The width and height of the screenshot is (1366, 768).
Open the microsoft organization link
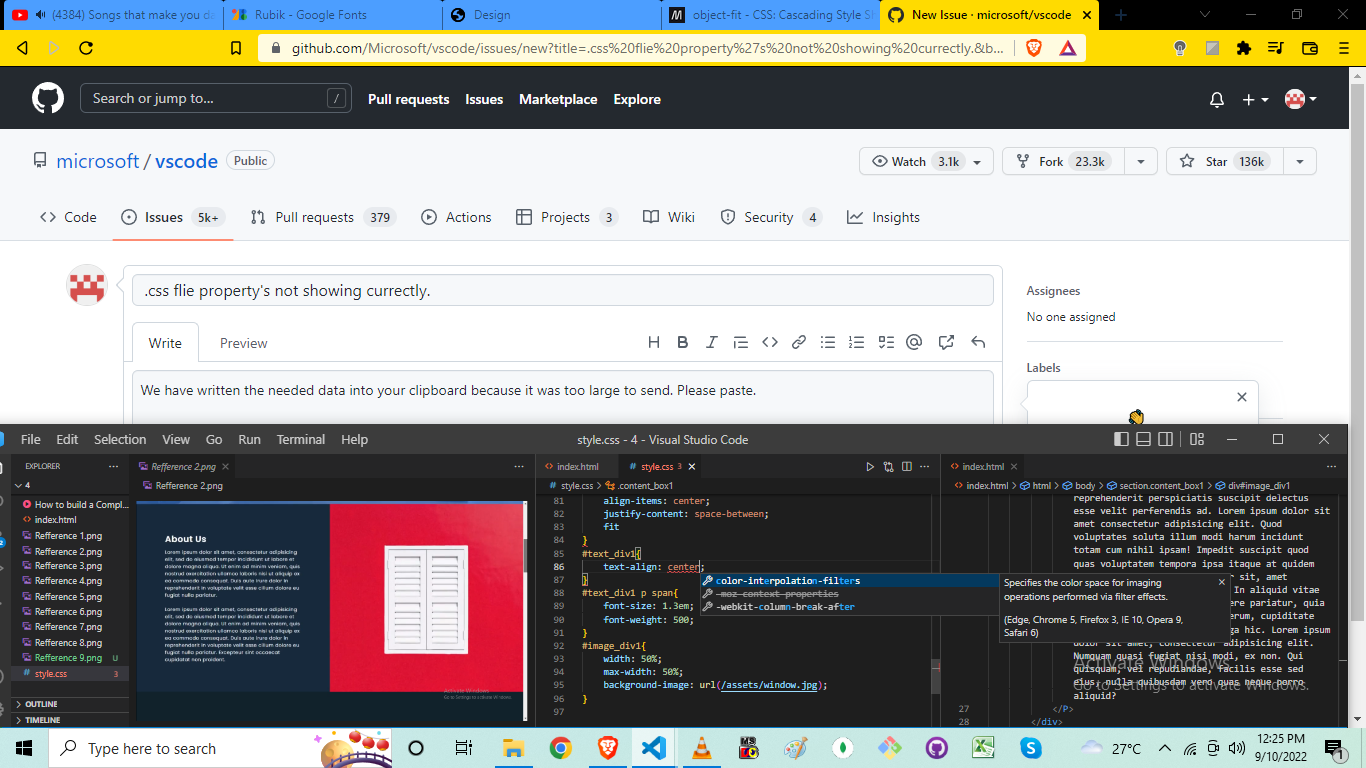(x=97, y=160)
